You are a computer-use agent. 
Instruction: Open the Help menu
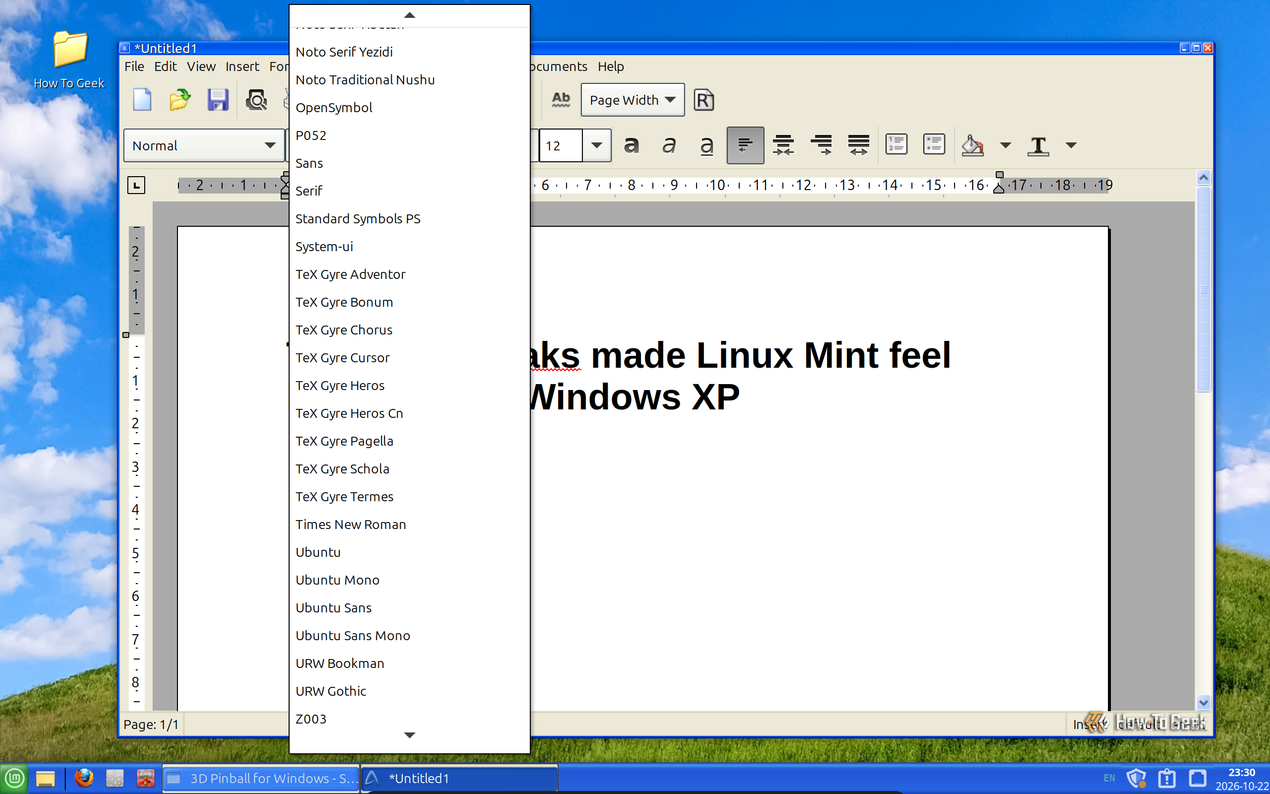[x=611, y=66]
